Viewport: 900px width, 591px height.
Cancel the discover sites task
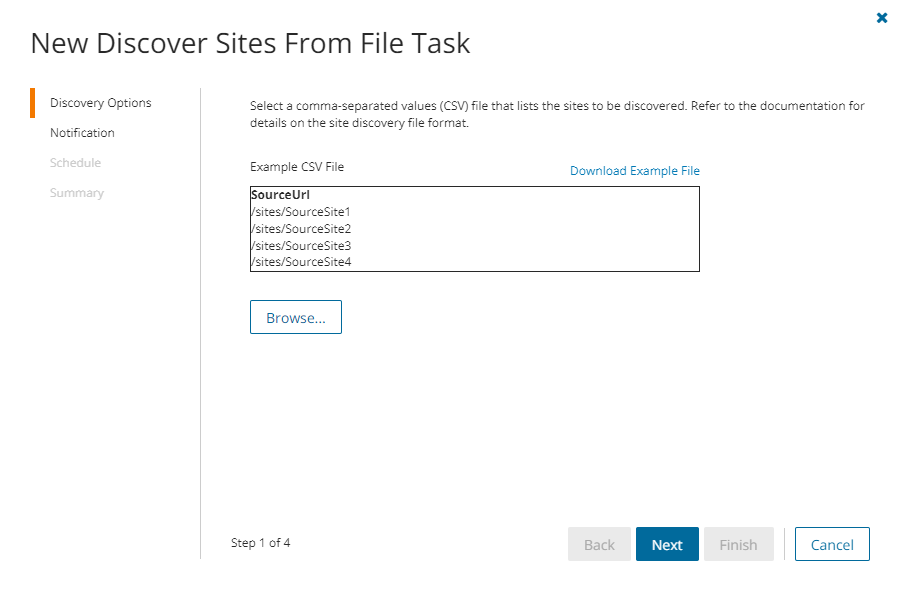832,544
